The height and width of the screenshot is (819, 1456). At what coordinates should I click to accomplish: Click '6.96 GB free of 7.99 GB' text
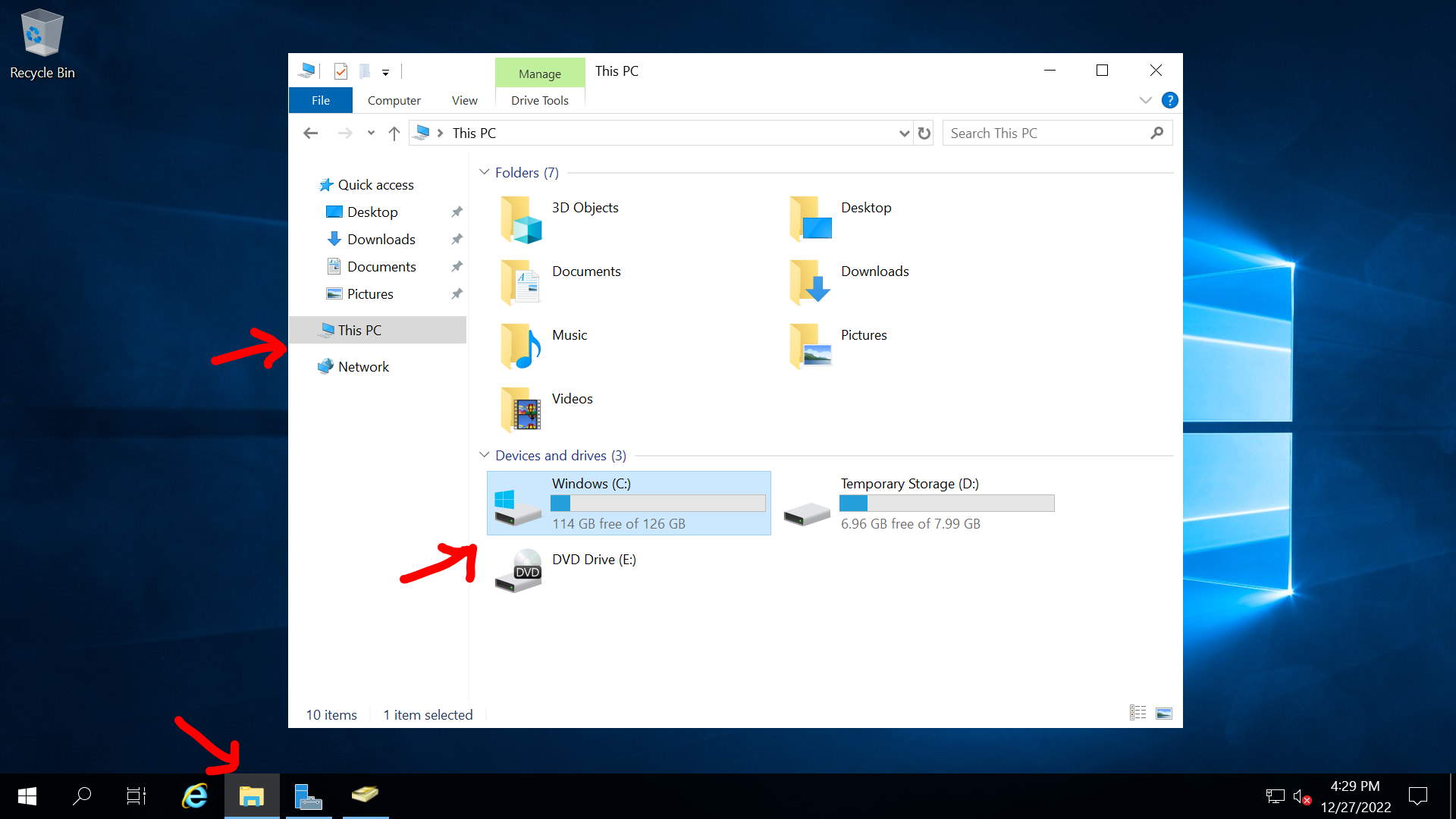click(x=910, y=524)
